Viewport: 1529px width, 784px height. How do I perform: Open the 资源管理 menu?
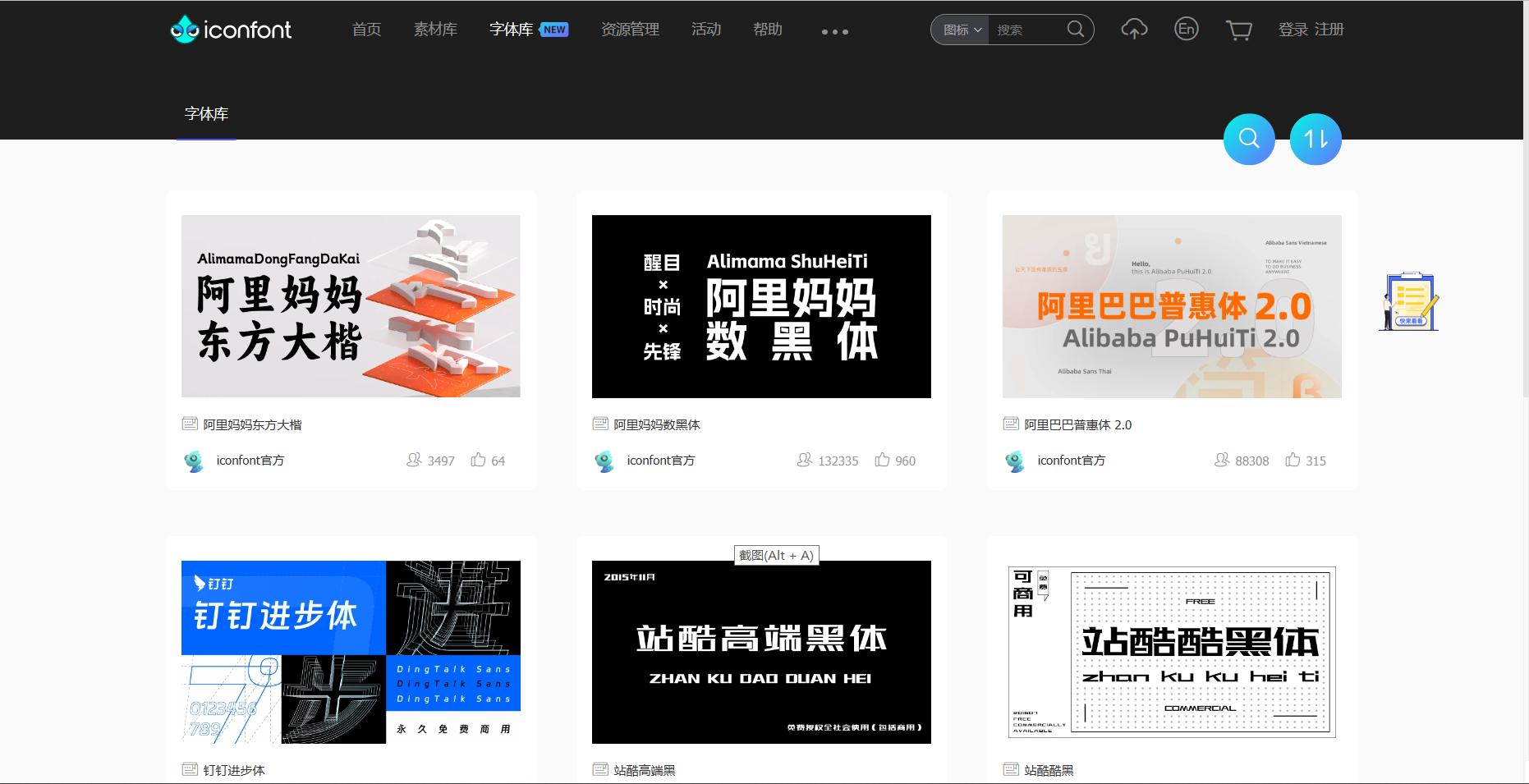tap(629, 30)
